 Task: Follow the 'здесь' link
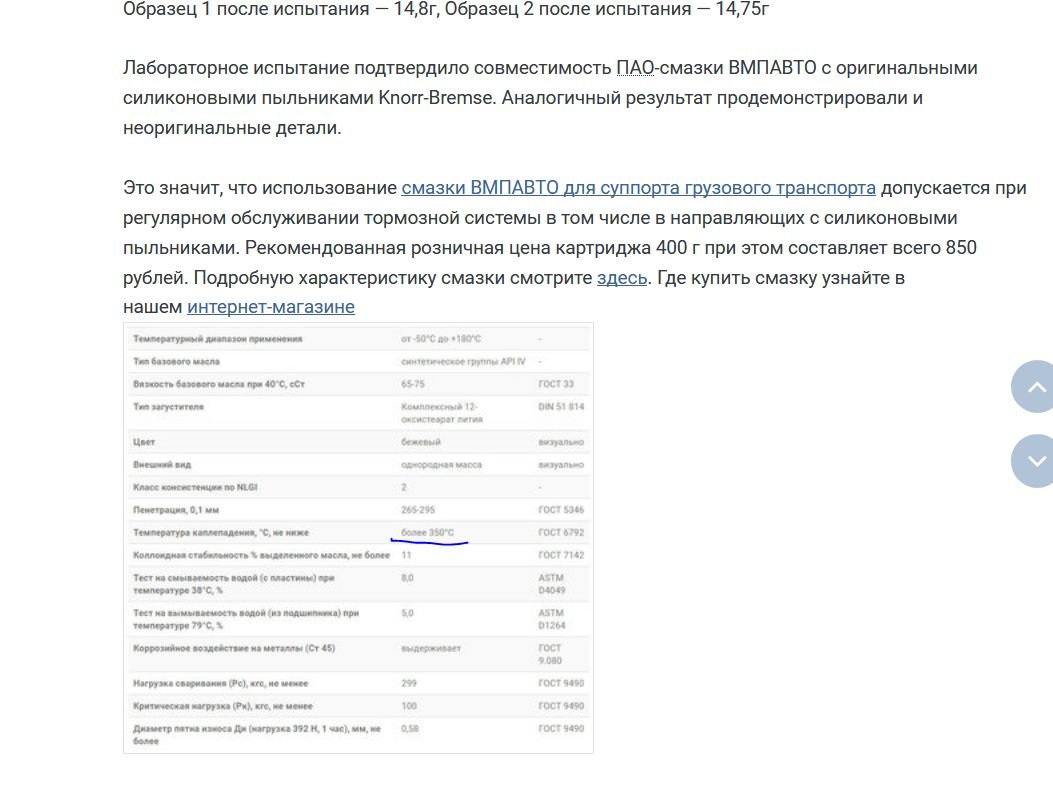622,278
